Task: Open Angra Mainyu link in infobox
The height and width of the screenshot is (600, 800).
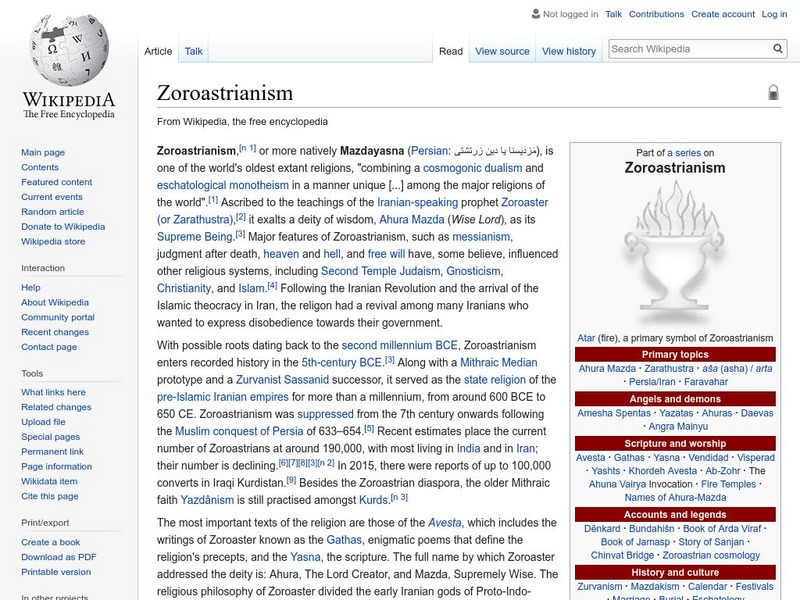Action: (678, 426)
